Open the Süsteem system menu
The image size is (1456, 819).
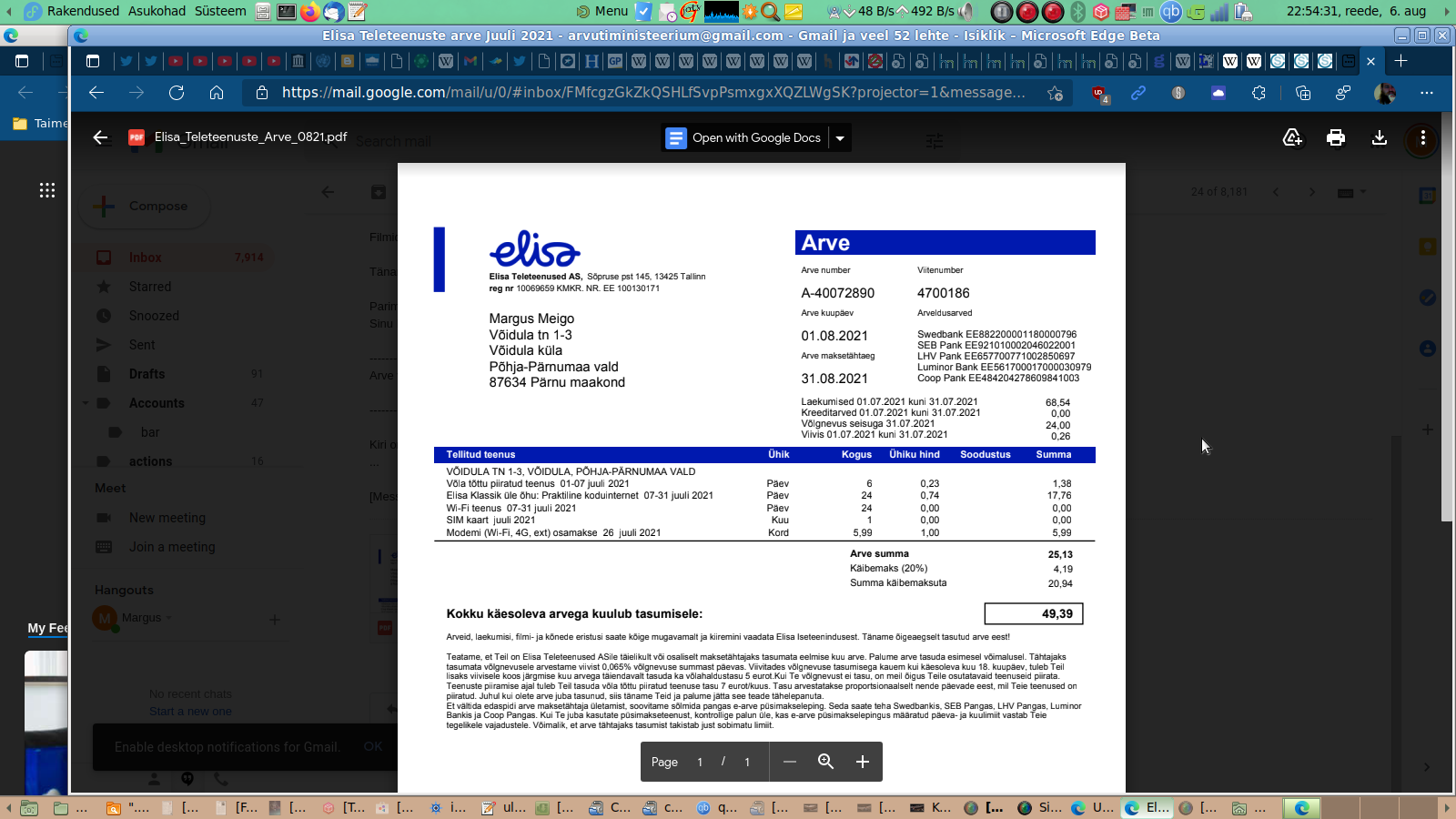click(220, 11)
